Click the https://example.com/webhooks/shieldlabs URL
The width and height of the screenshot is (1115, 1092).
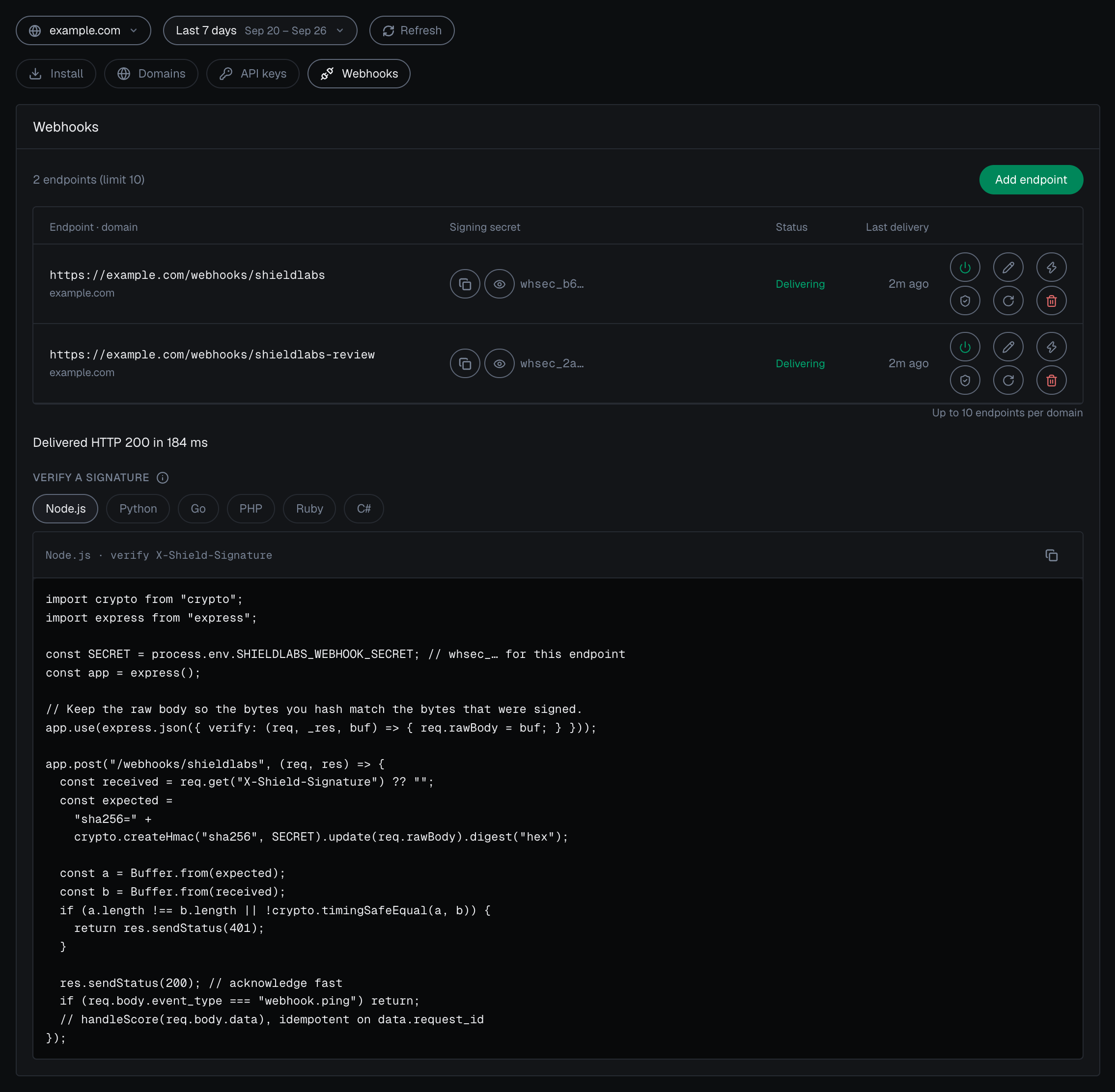point(187,275)
